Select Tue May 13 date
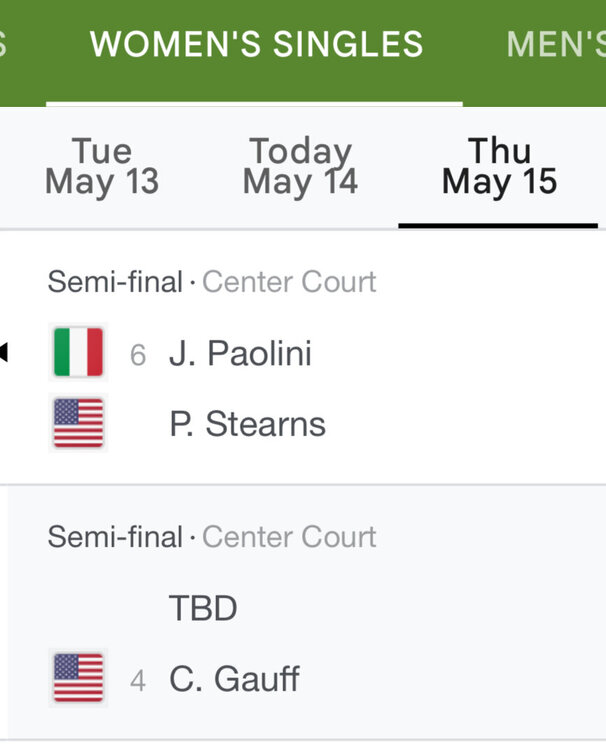The image size is (606, 750). 102,167
